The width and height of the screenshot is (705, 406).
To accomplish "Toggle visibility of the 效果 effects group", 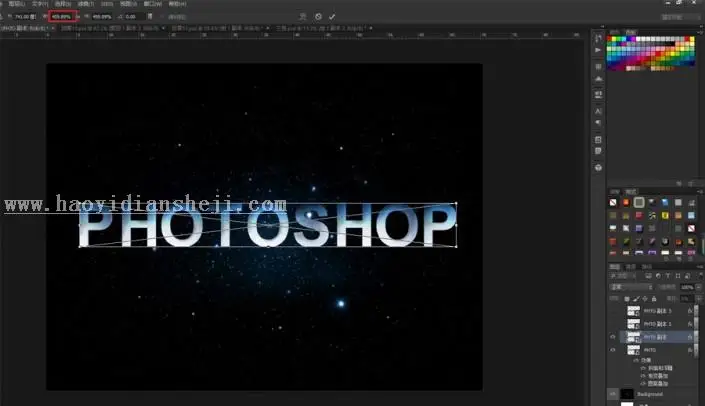I will pos(636,360).
